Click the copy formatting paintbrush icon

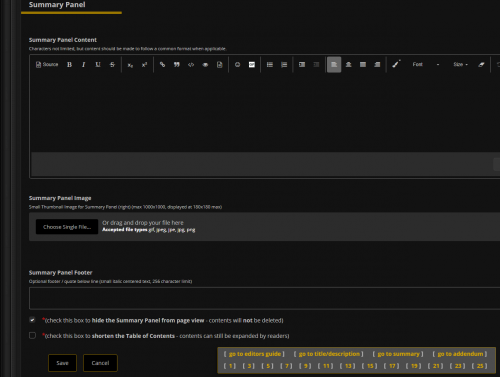point(396,64)
